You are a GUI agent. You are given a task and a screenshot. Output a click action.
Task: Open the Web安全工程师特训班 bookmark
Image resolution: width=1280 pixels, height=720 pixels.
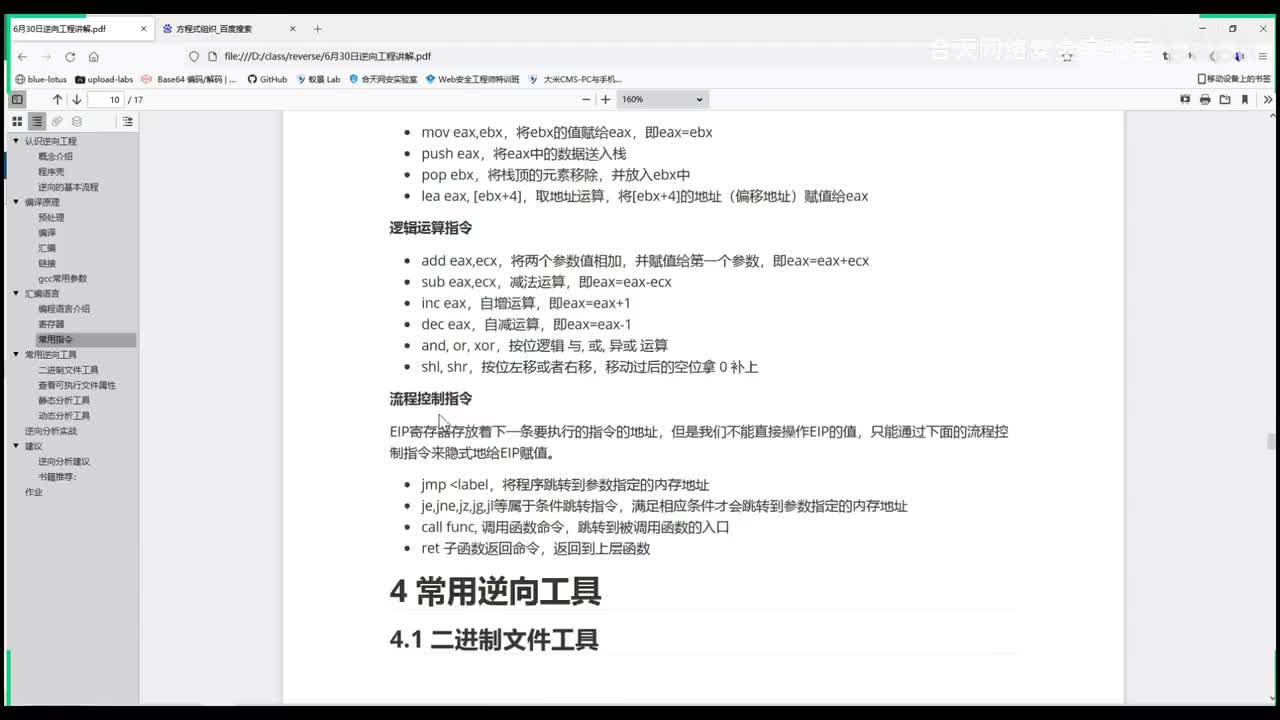473,79
